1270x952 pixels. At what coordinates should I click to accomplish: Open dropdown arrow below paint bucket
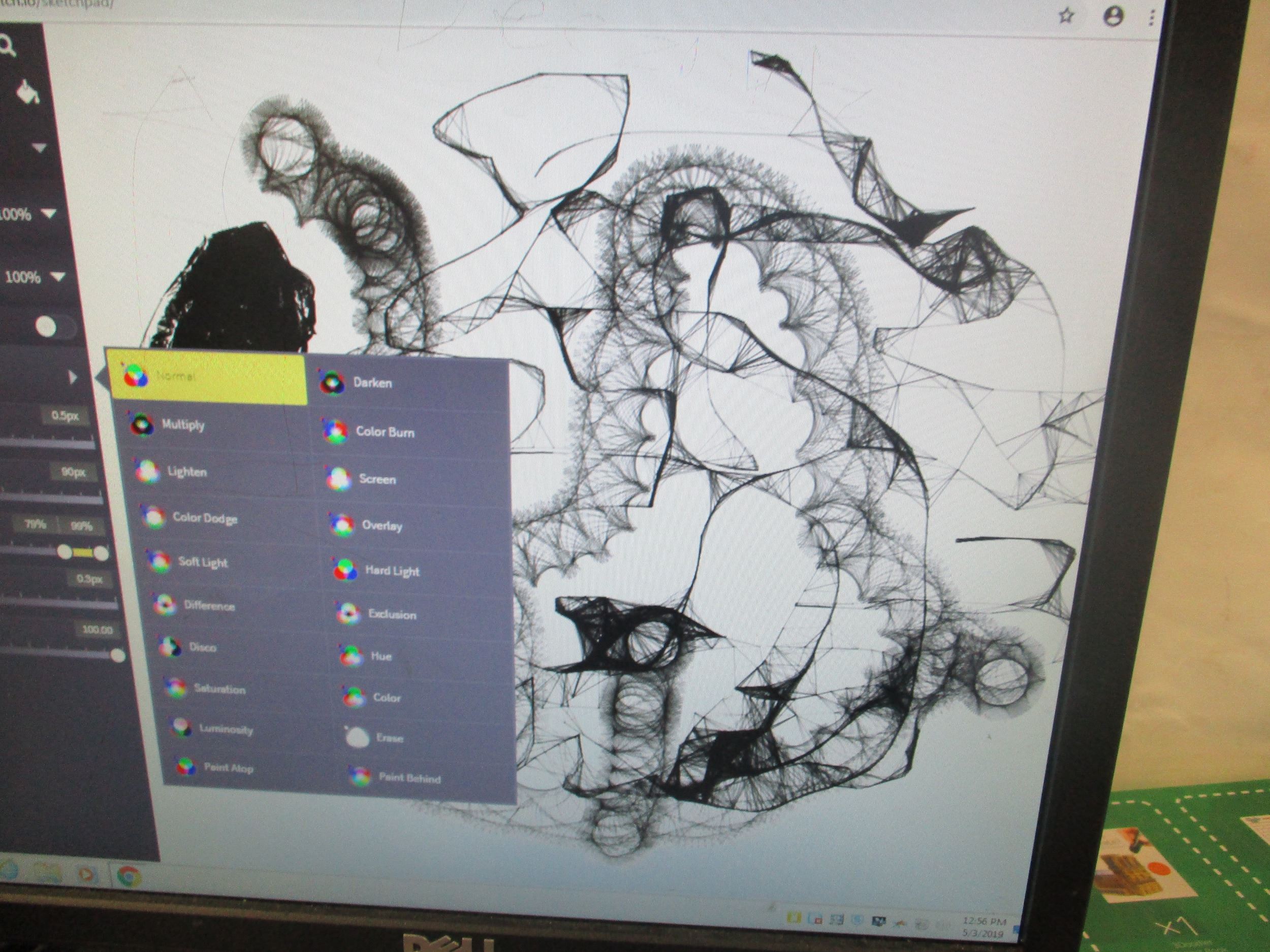point(39,148)
